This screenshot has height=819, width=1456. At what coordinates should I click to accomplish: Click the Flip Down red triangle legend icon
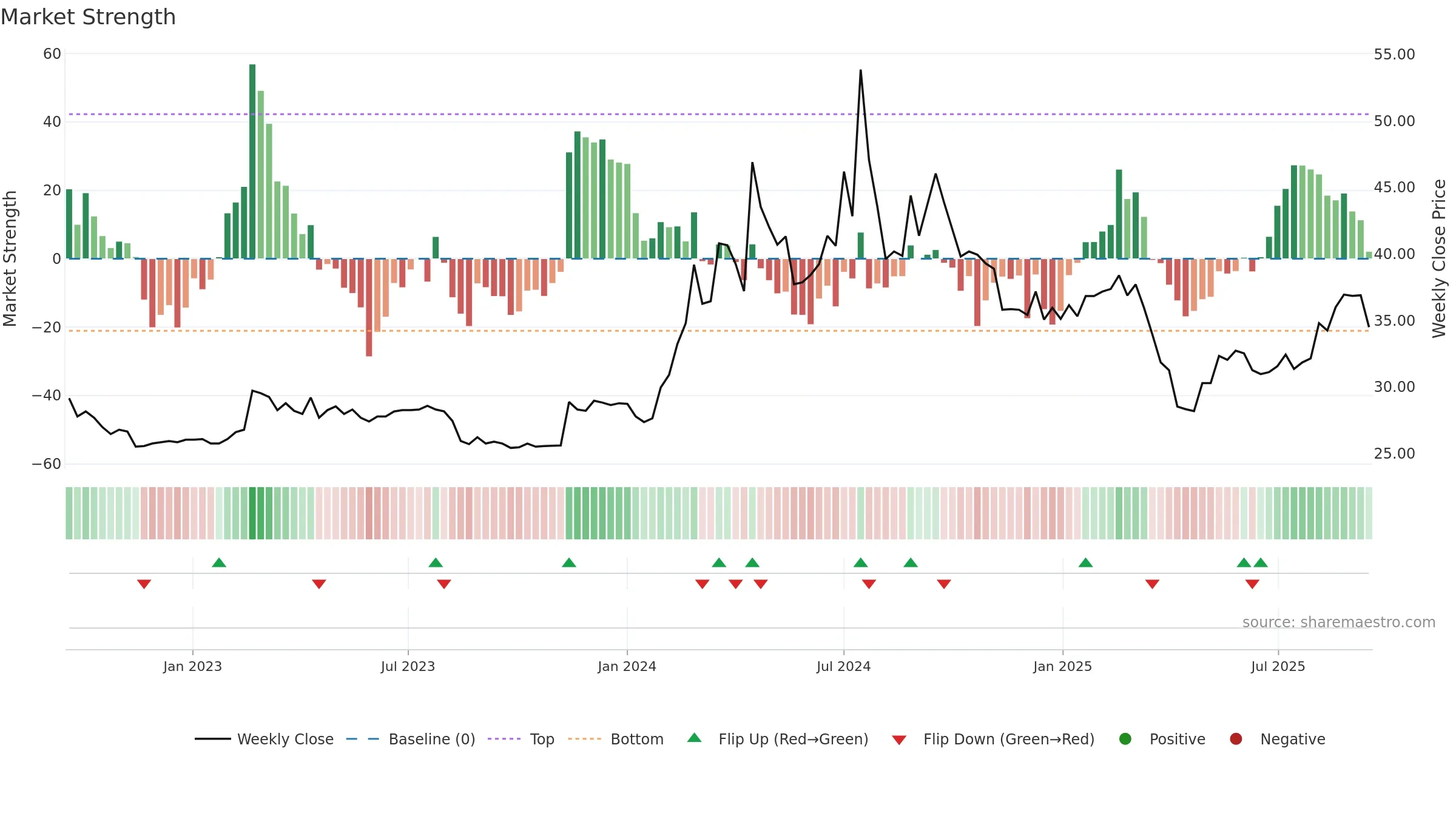point(899,740)
